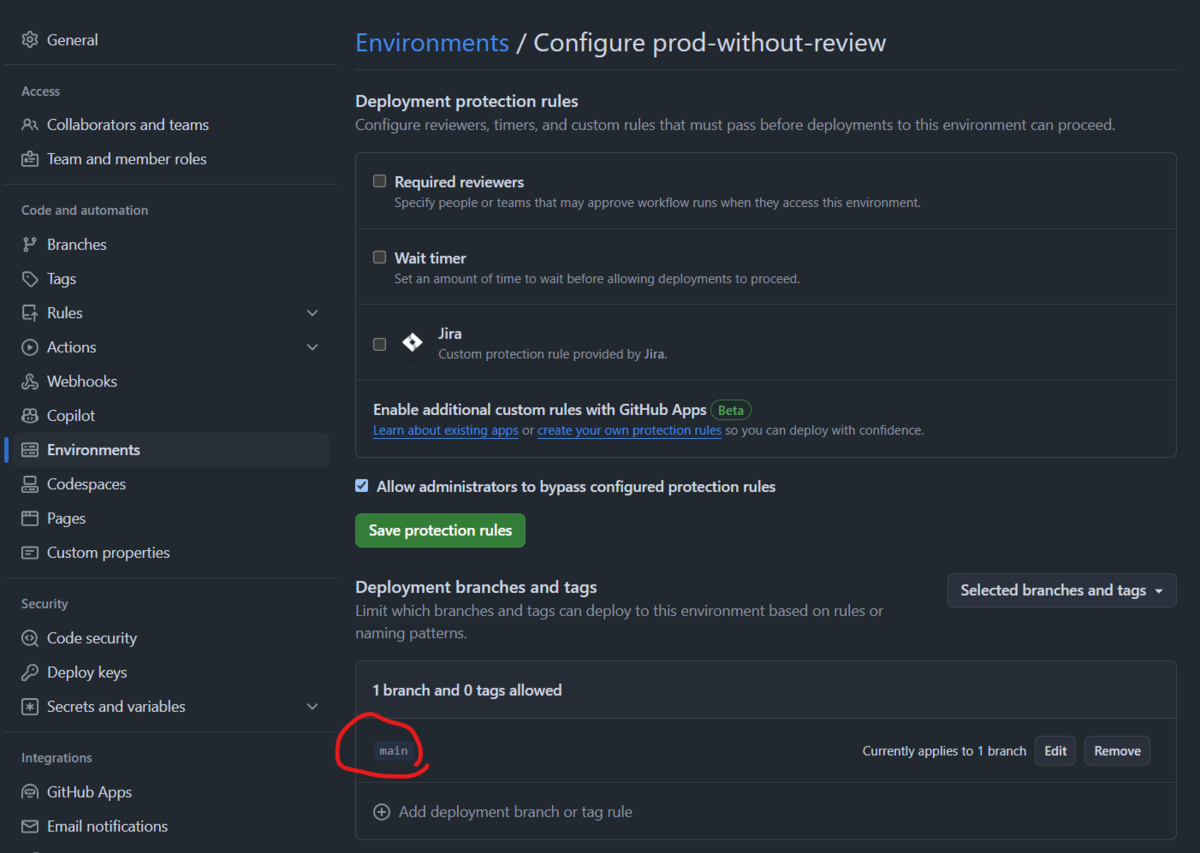
Task: Click the Wait timer label text
Action: tap(430, 258)
